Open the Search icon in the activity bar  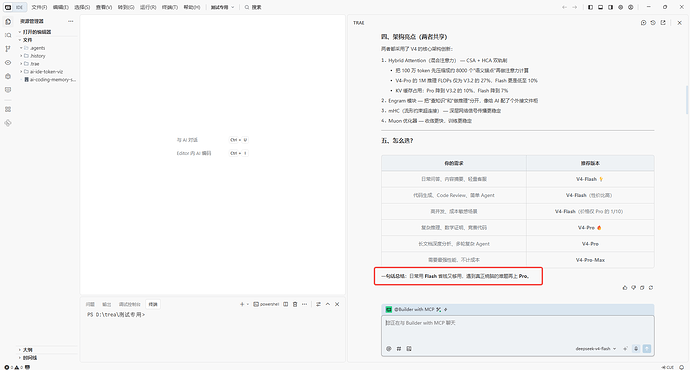click(x=8, y=35)
